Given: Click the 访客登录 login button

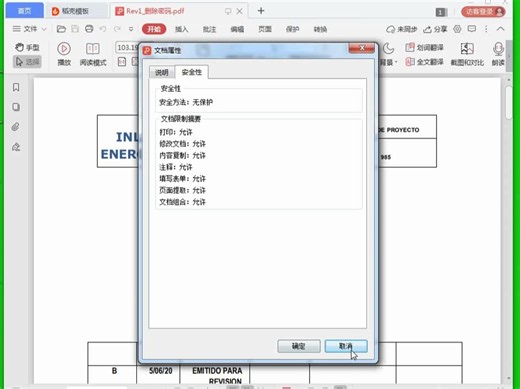Looking at the screenshot, I should (x=483, y=12).
